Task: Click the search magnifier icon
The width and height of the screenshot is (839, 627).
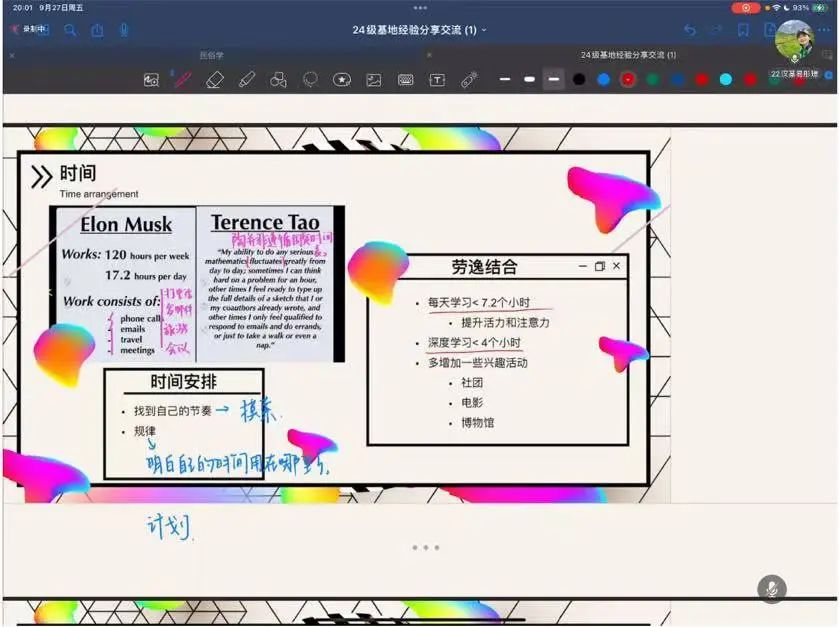Action: [70, 30]
